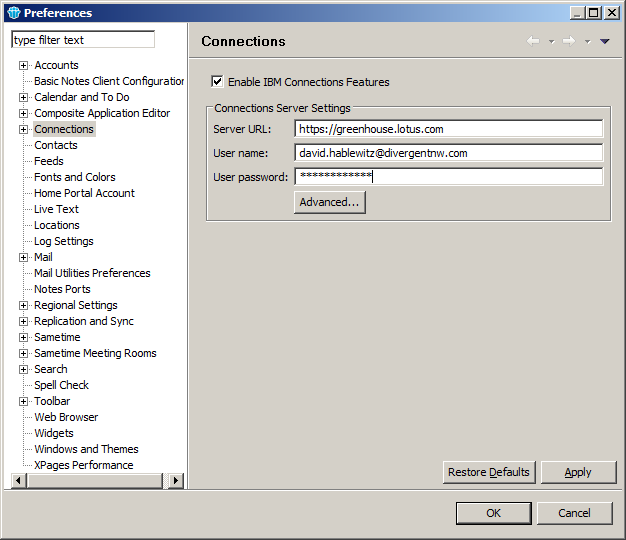Click inside the Server URL field

pos(449,129)
